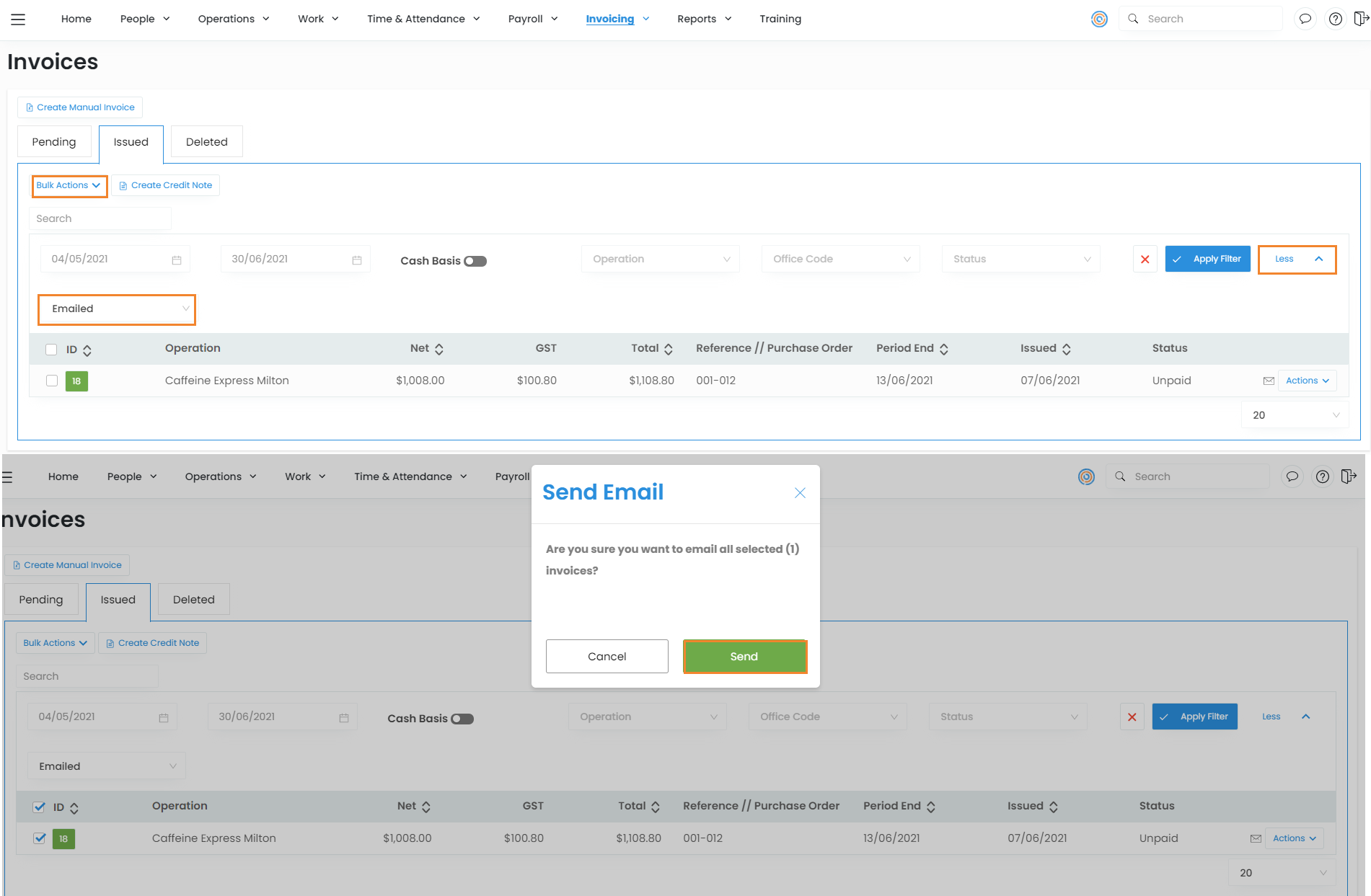Tick the checkbox for invoice 18
Viewport: 1371px width, 896px height.
pos(52,381)
